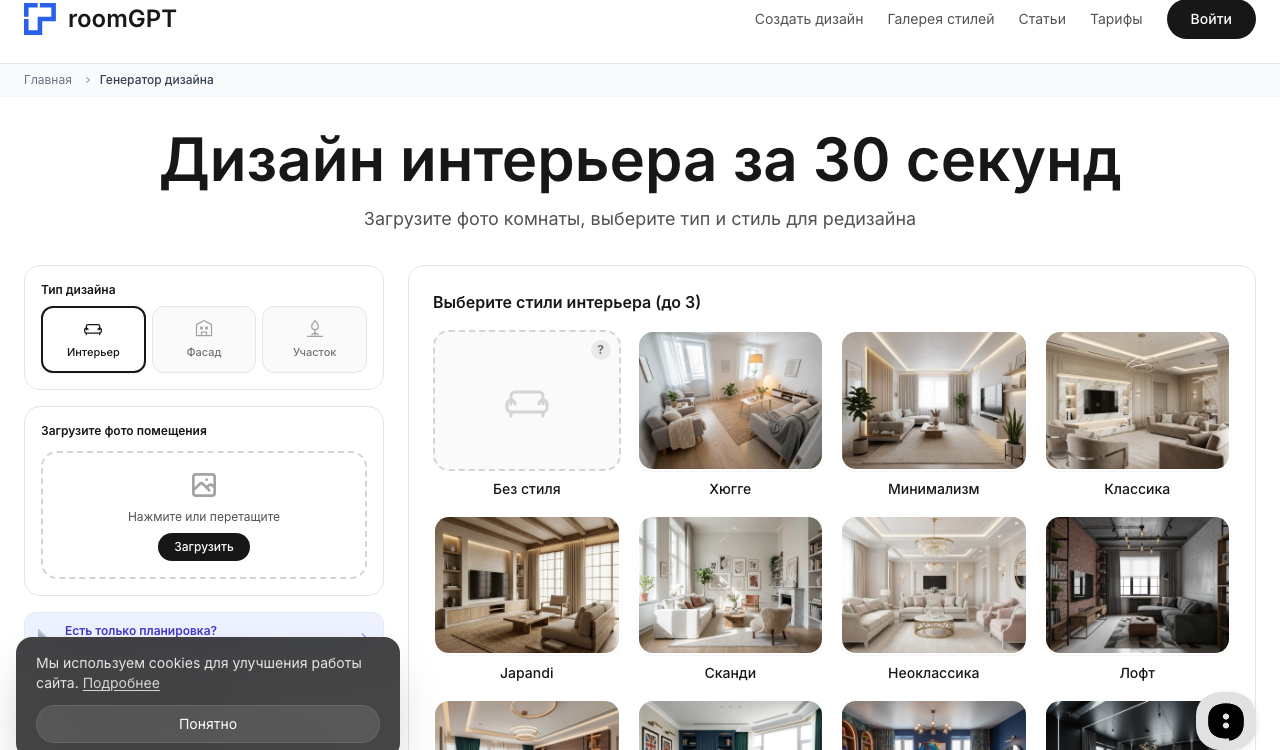Click the sofa placeholder inside the Без стиля card
This screenshot has width=1280, height=750.
(527, 403)
